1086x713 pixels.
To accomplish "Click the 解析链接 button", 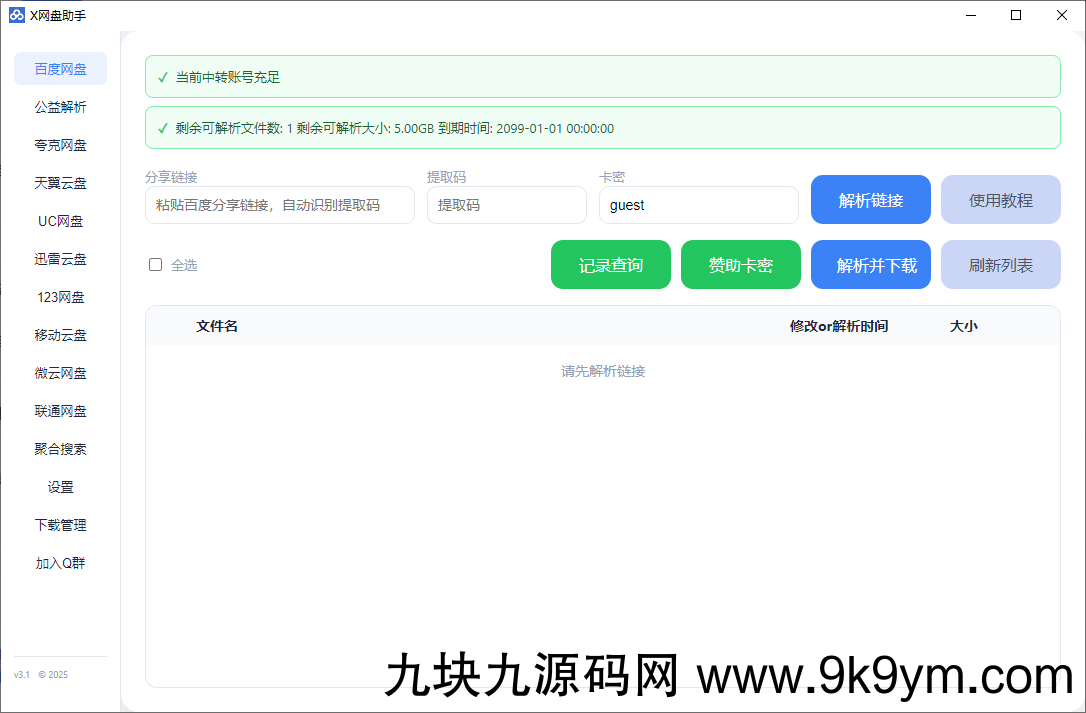I will [x=870, y=199].
